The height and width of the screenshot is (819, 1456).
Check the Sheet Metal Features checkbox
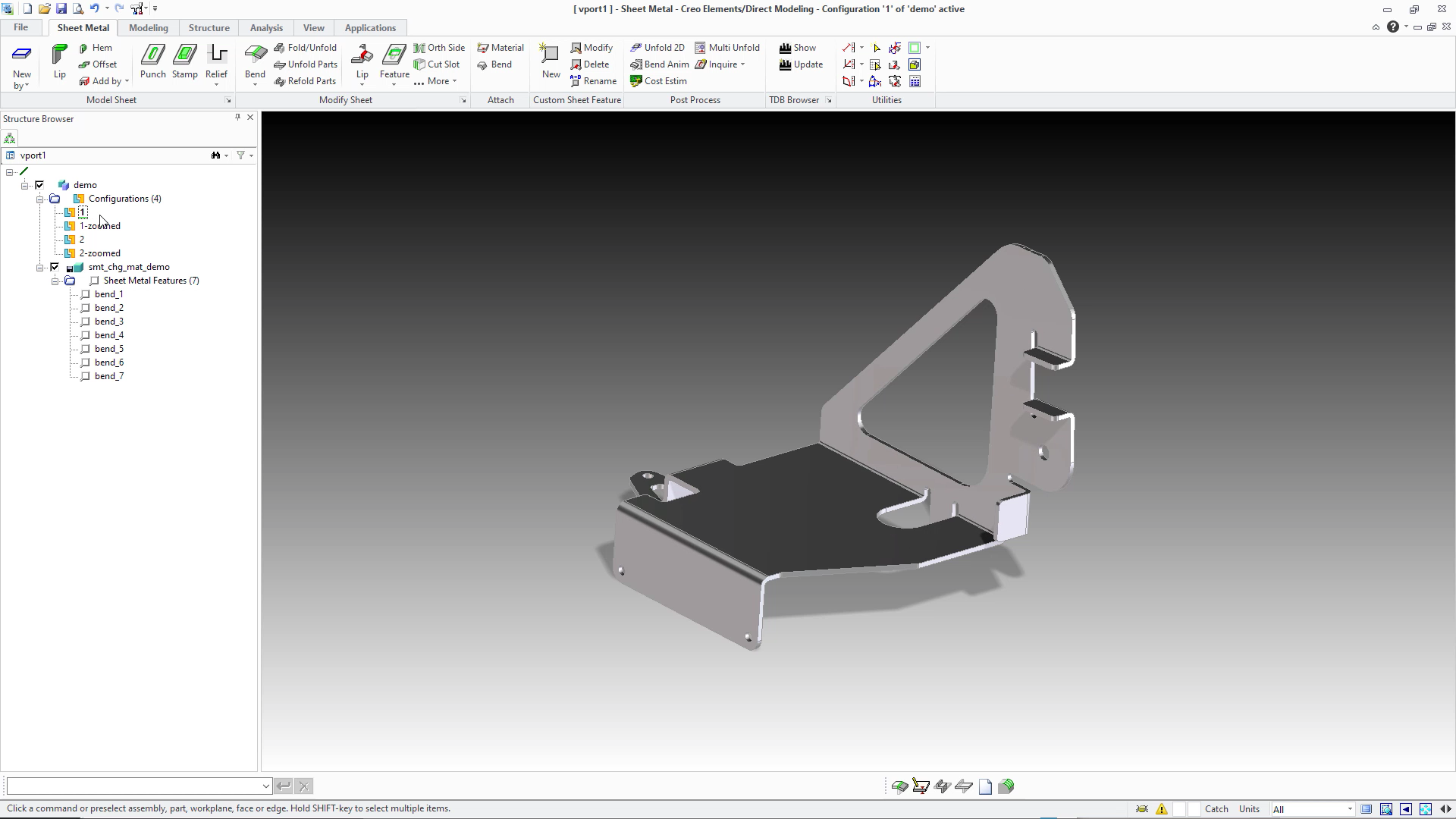tap(95, 281)
